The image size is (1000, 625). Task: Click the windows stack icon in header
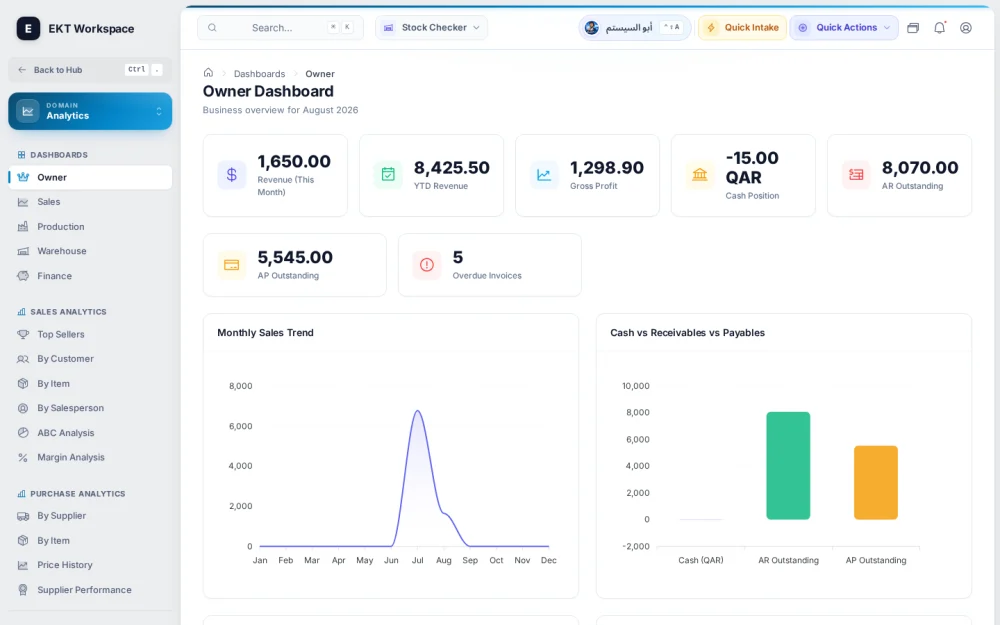(x=913, y=27)
